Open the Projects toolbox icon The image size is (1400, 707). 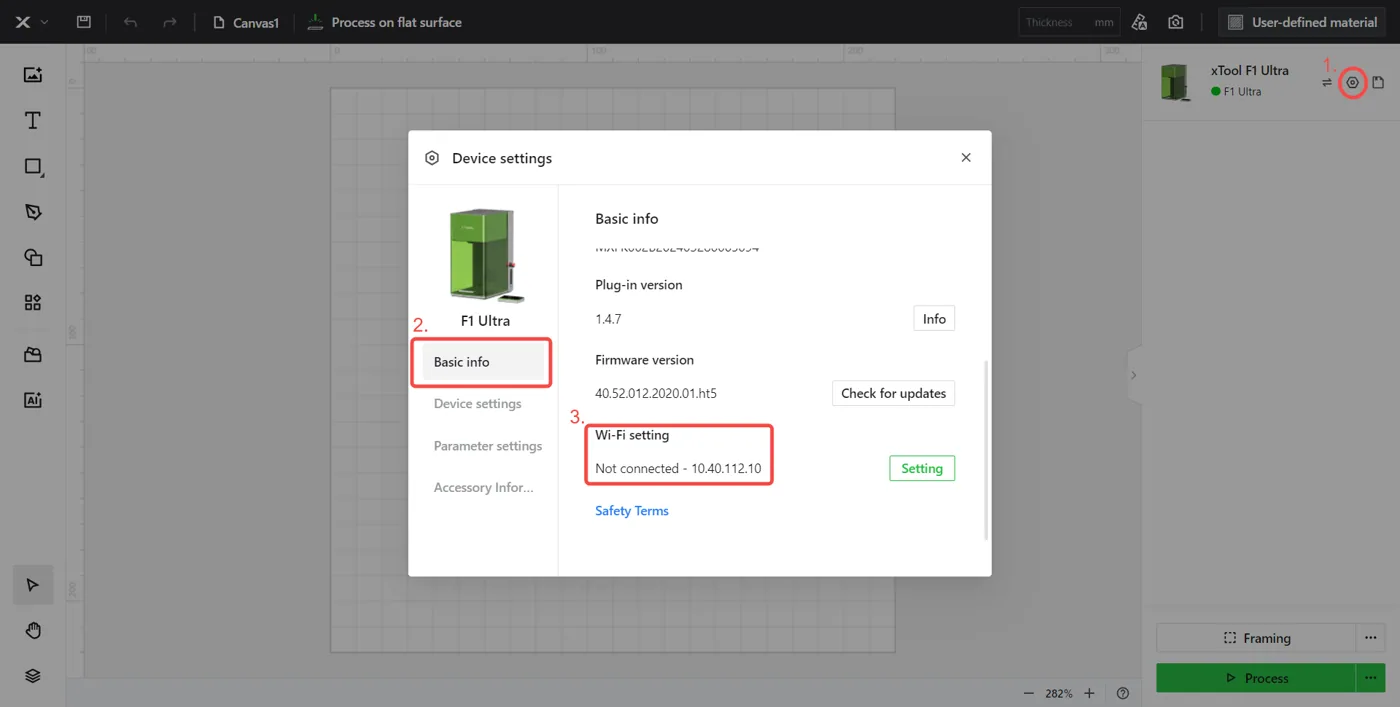(x=33, y=354)
